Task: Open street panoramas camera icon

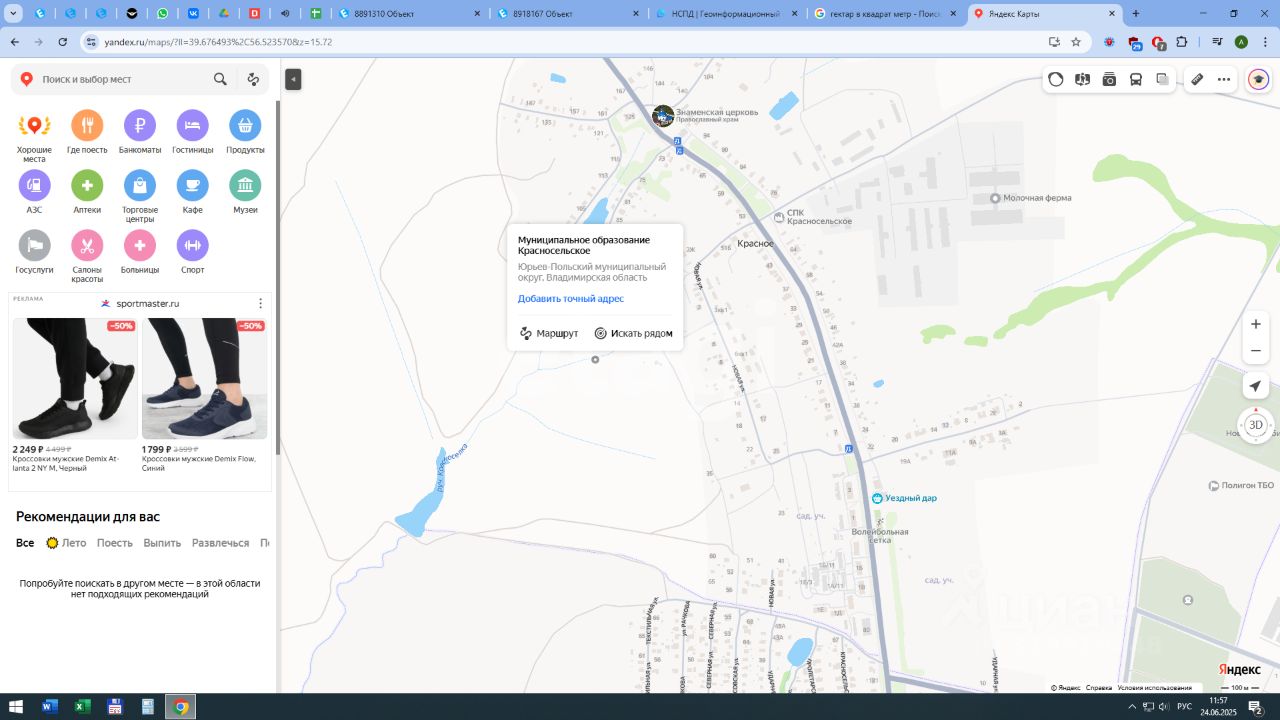Action: (x=1109, y=80)
